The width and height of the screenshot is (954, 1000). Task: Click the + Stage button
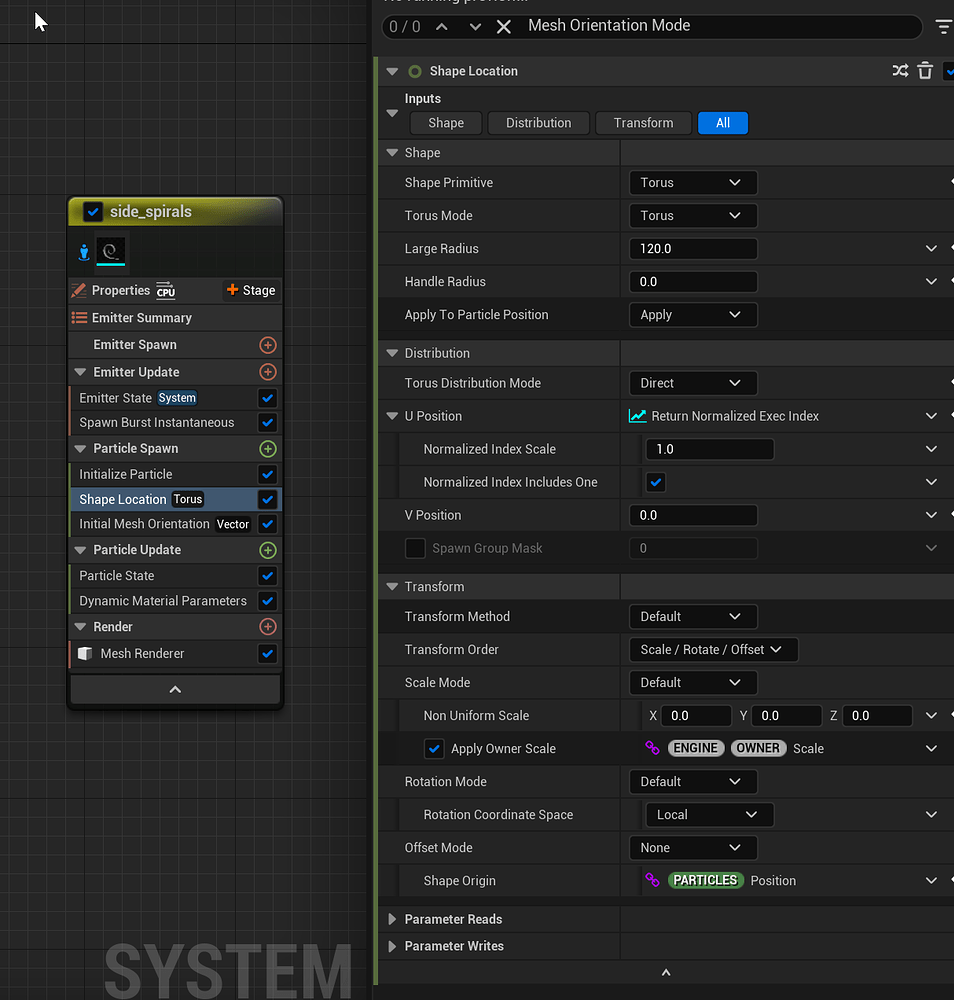(x=250, y=290)
